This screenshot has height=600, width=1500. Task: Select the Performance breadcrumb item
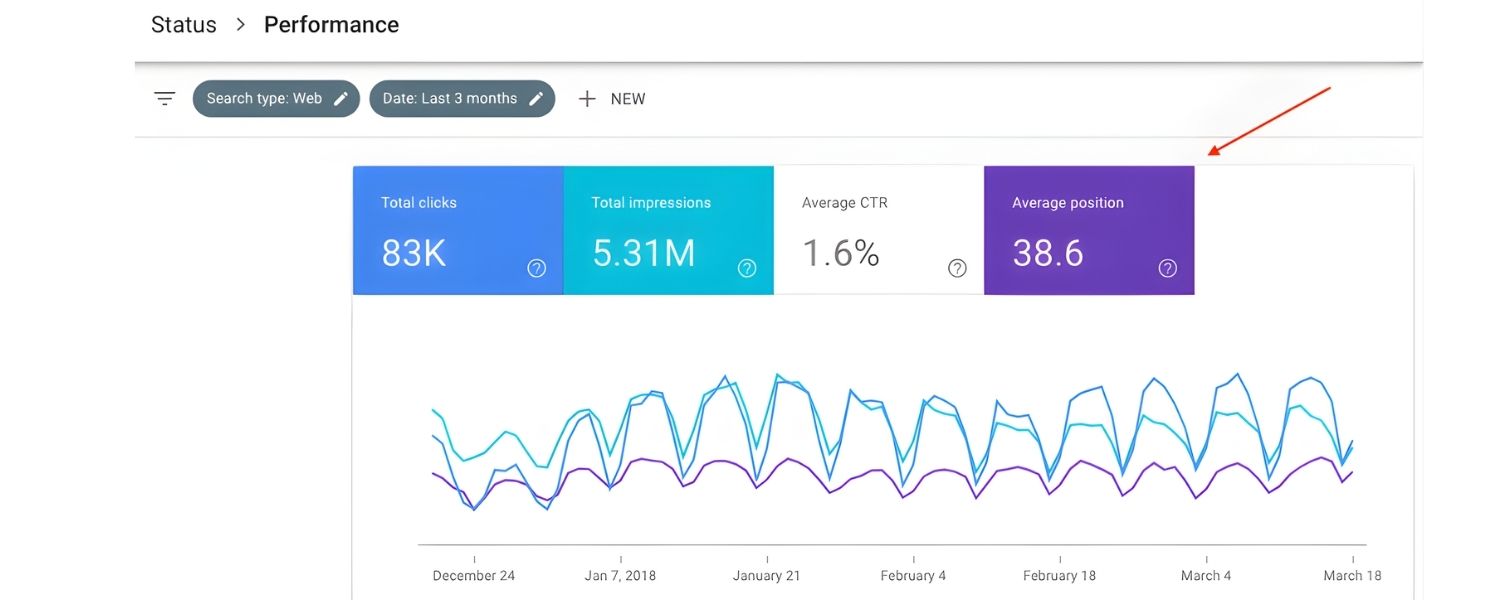[x=331, y=24]
